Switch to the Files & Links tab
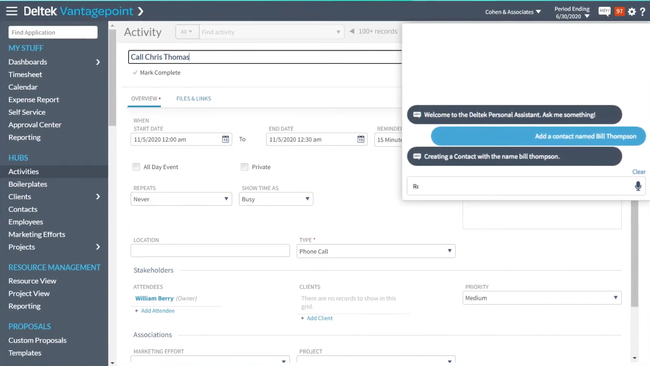Viewport: 650px width, 366px height. click(194, 99)
